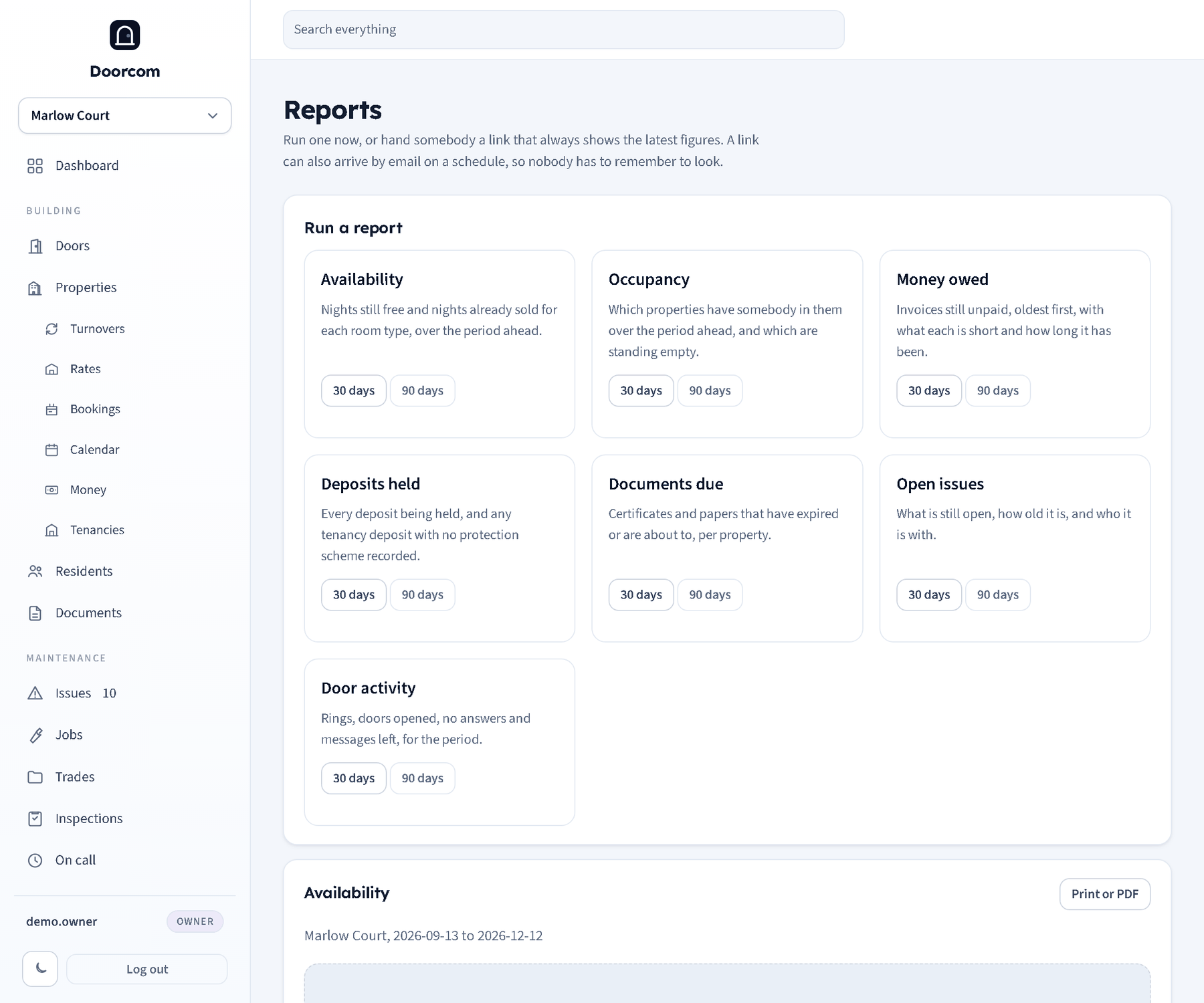
Task: Open the Dashboard menu item
Action: [124, 166]
